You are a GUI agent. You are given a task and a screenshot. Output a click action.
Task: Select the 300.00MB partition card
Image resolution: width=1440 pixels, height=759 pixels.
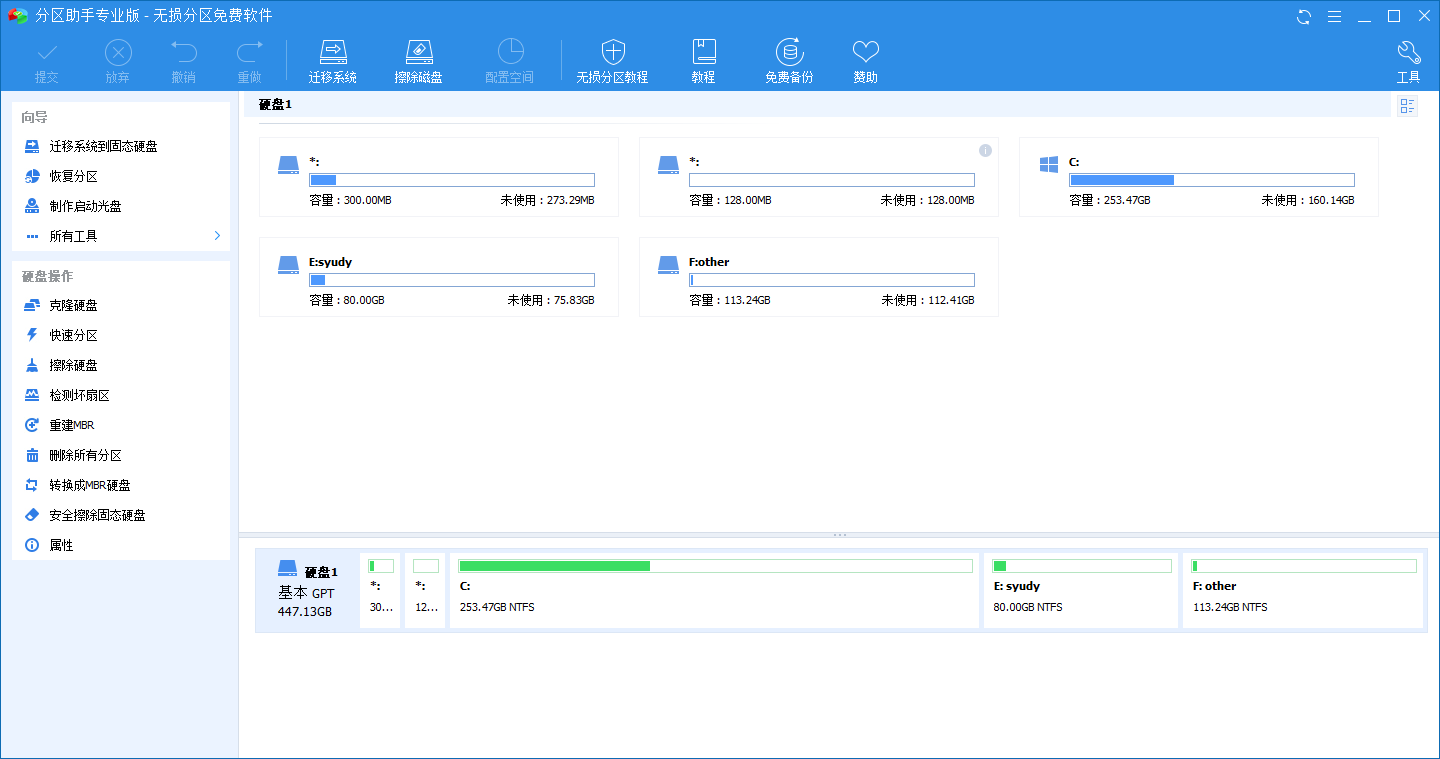coord(439,177)
